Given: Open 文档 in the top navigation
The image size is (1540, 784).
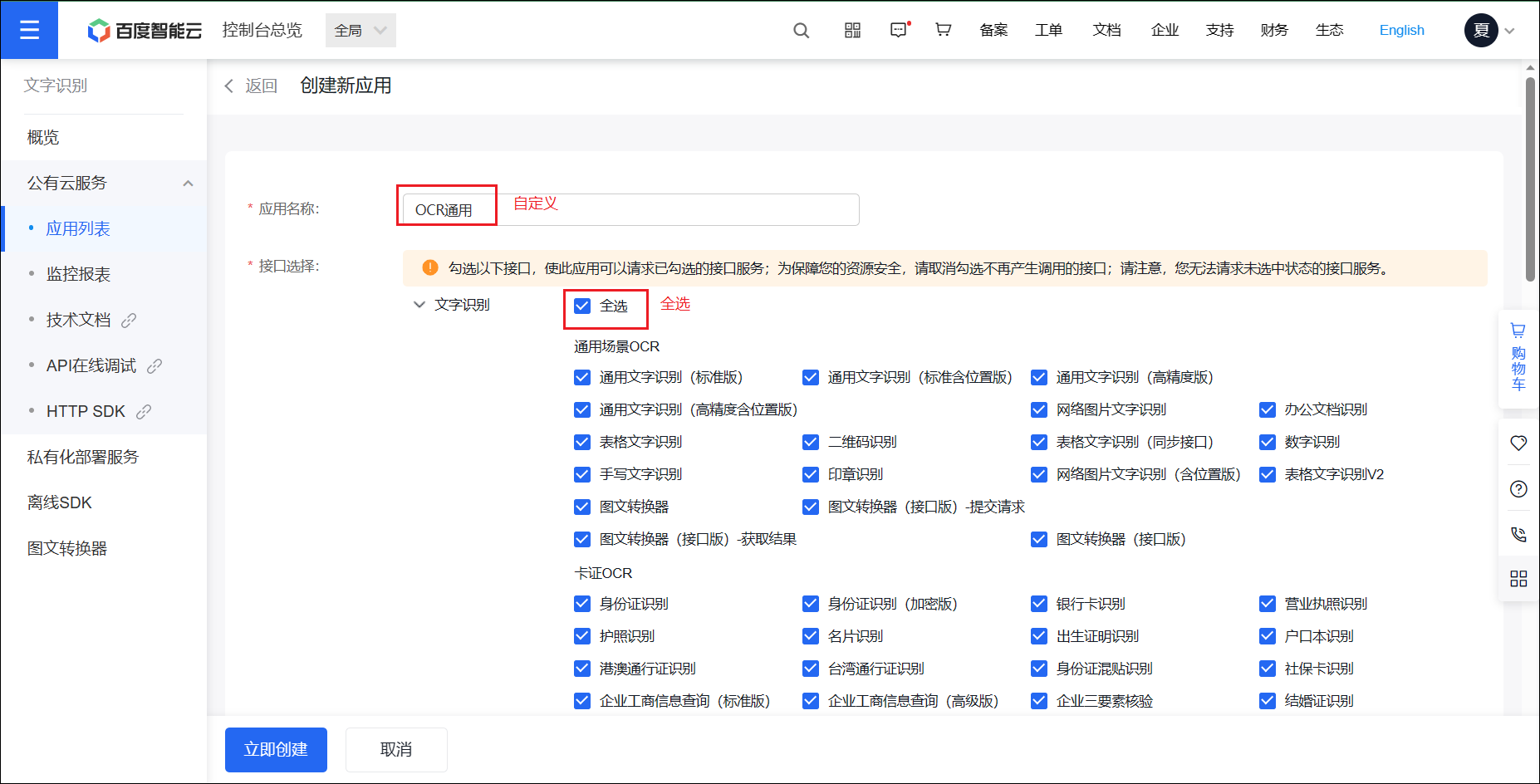Looking at the screenshot, I should point(1106,31).
